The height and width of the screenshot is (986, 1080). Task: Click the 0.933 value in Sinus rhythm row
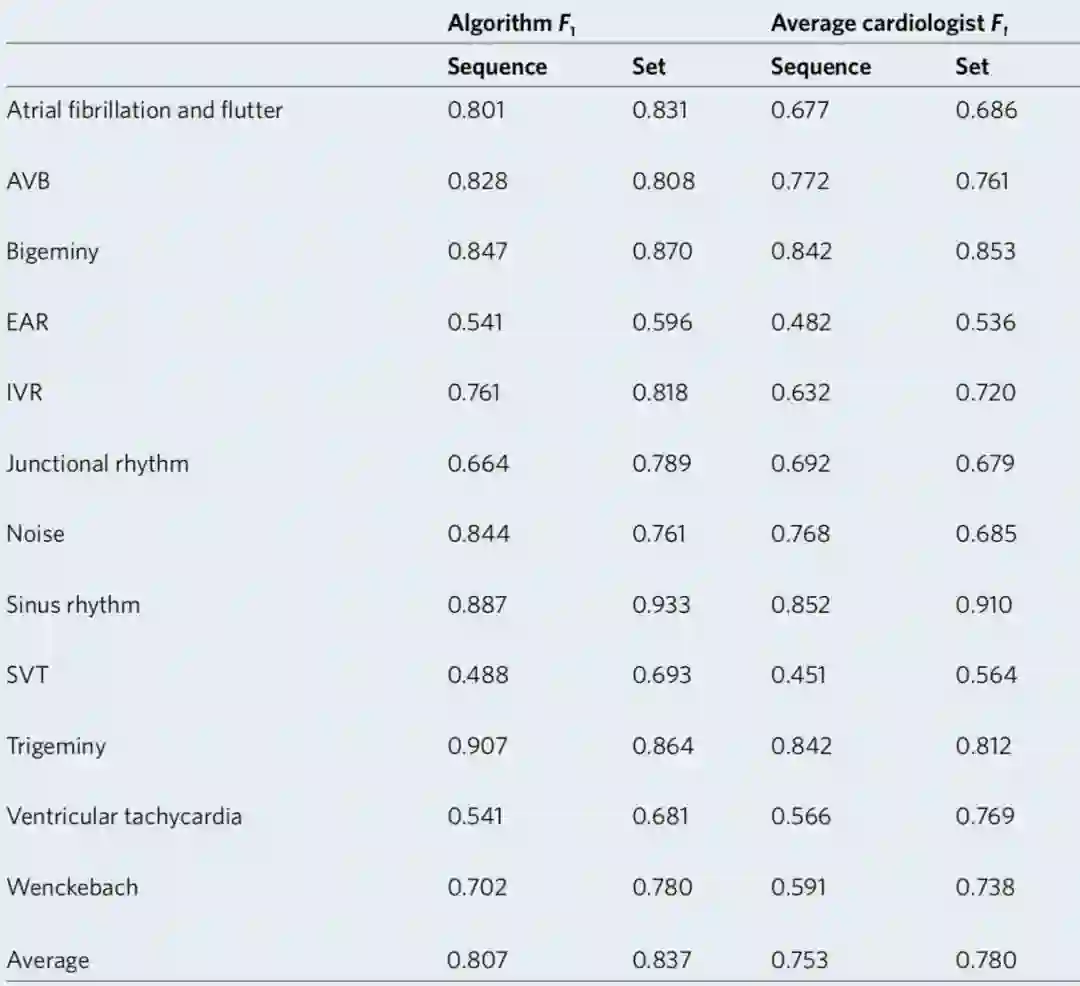coord(661,605)
